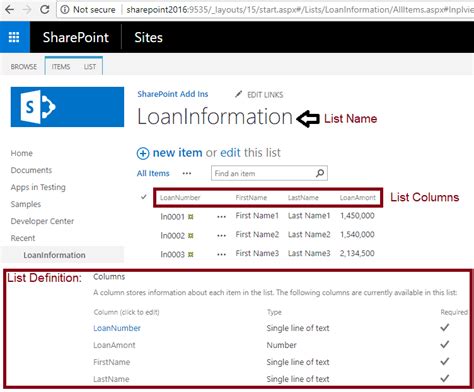Click the 1,450,000 loan amount cell
This screenshot has width=474, height=392.
coord(357,216)
